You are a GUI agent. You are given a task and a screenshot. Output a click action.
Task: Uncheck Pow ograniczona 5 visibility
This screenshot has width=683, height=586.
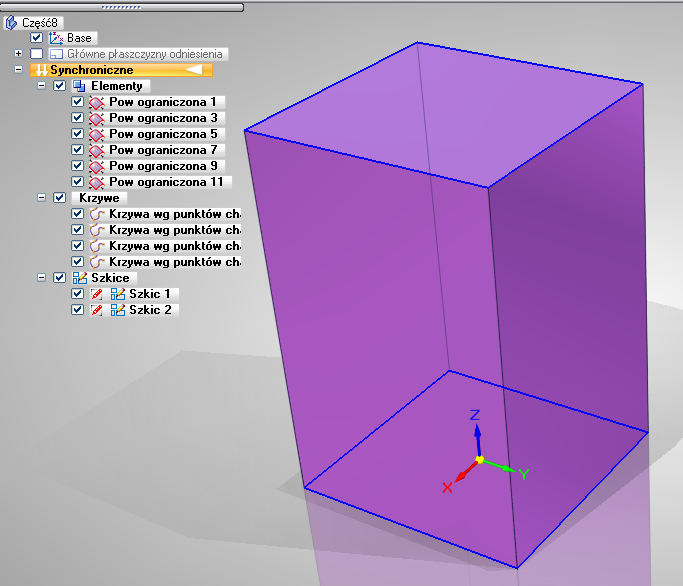78,133
